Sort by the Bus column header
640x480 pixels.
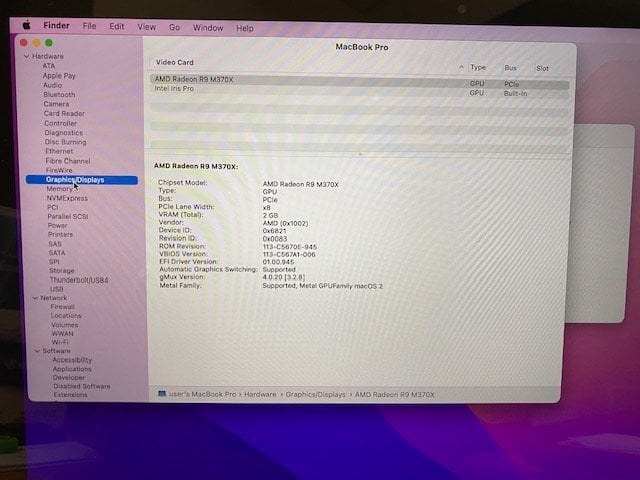[x=510, y=68]
